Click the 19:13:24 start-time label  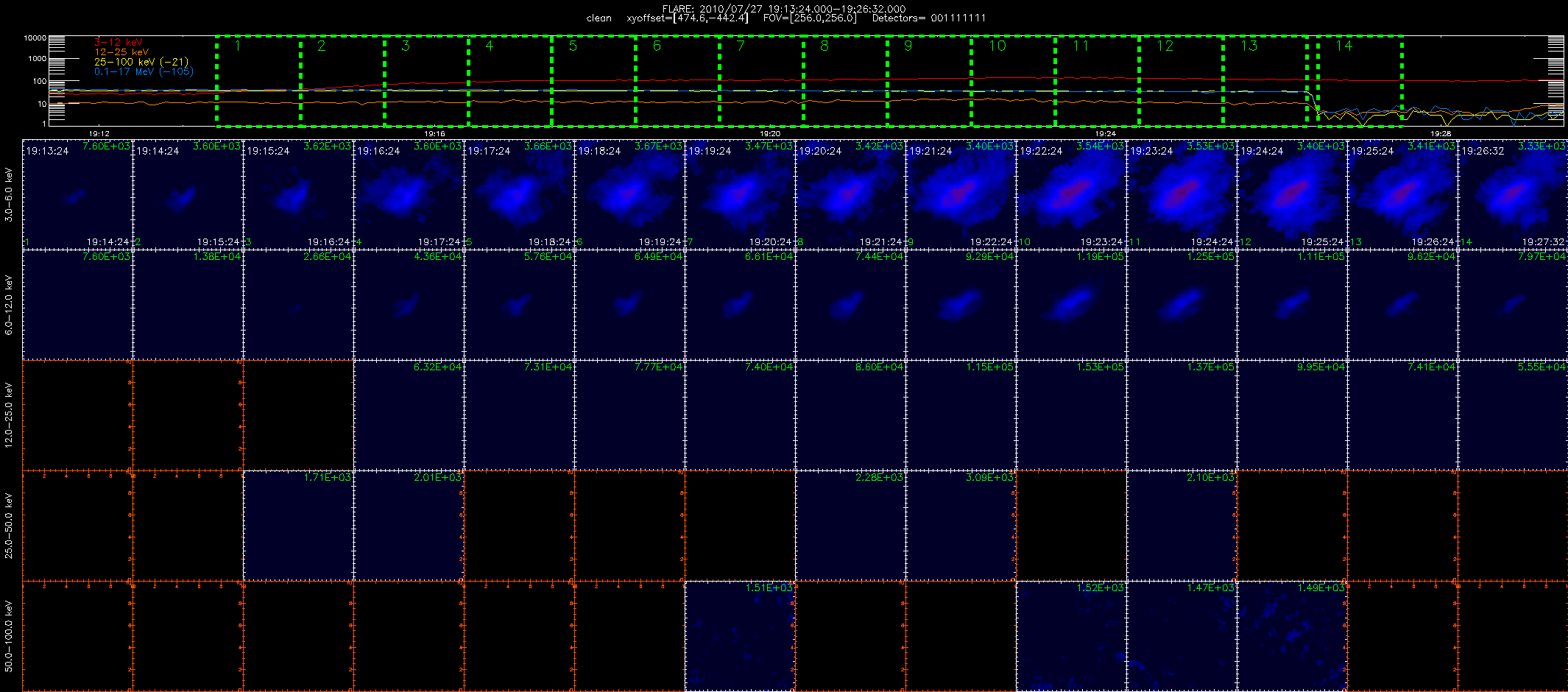[x=47, y=151]
